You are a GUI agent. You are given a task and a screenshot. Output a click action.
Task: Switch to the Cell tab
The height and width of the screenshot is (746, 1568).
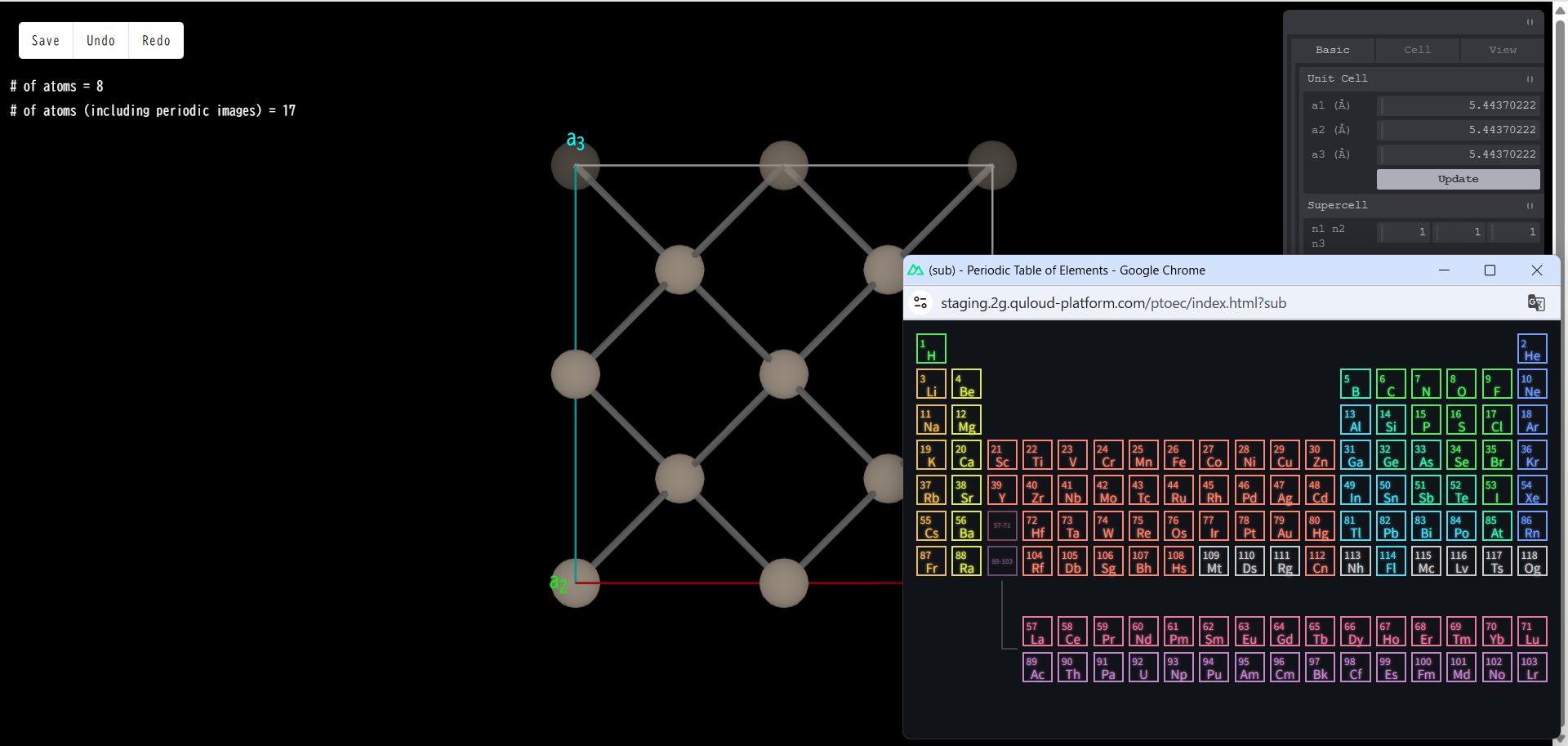[1417, 50]
